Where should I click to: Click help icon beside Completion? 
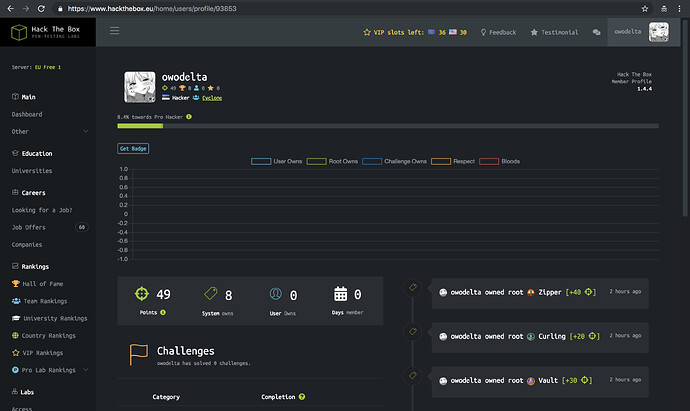point(302,396)
